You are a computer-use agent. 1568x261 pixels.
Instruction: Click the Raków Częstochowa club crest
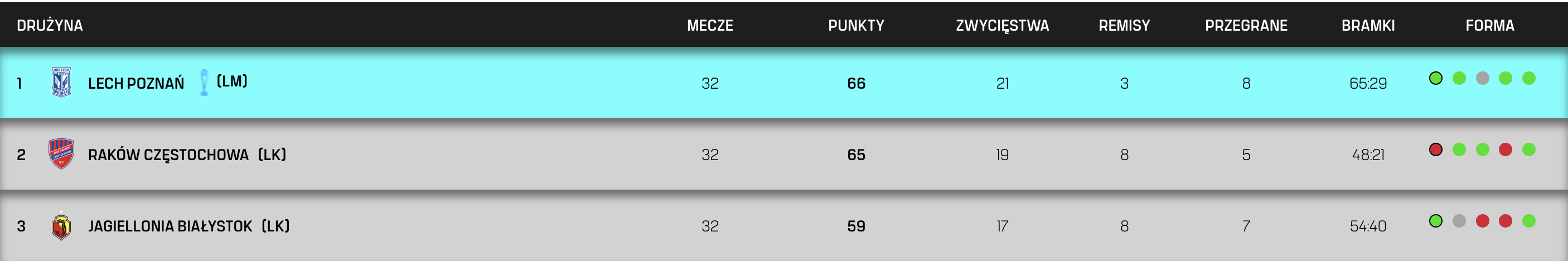point(61,154)
